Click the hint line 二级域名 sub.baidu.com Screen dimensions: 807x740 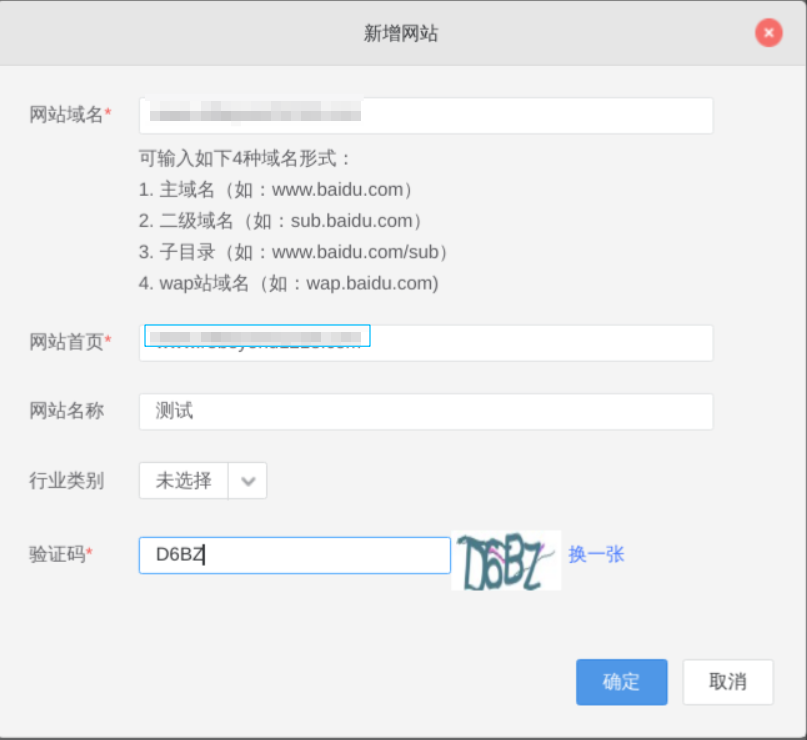(281, 221)
